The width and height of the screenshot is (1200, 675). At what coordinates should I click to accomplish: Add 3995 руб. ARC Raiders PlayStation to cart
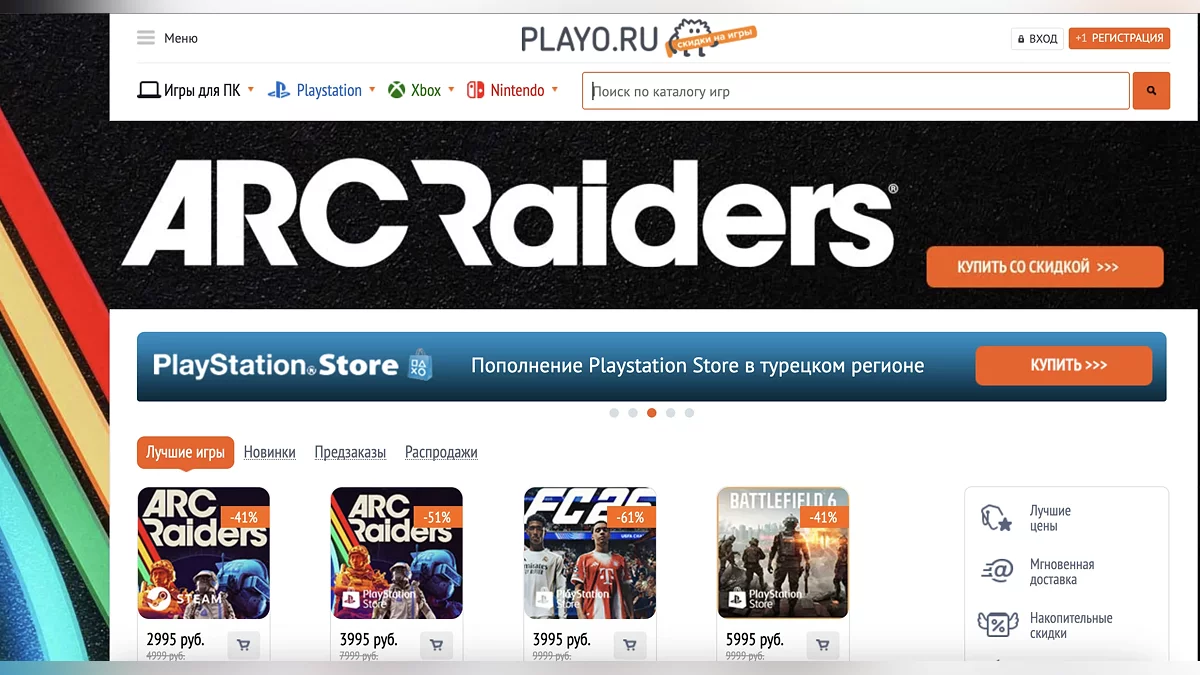click(437, 645)
